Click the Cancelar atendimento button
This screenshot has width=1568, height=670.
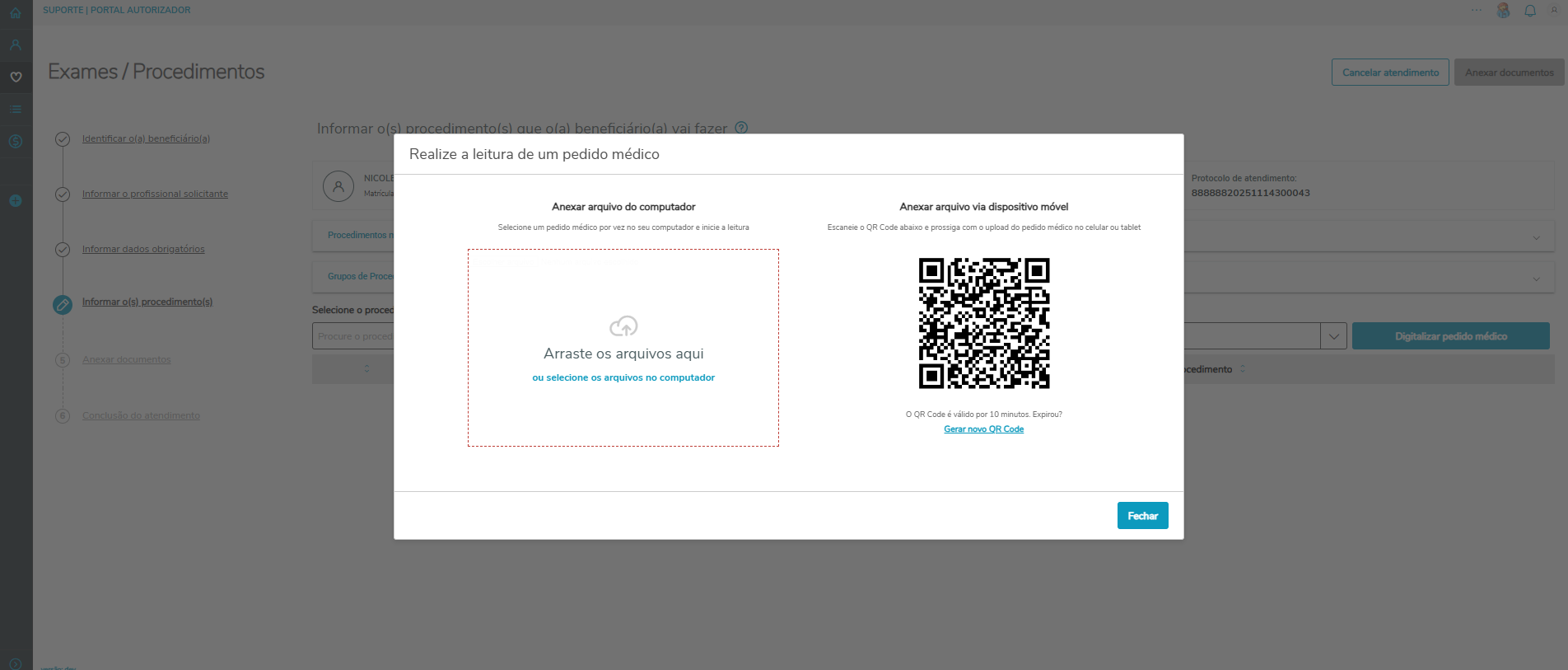click(1390, 73)
